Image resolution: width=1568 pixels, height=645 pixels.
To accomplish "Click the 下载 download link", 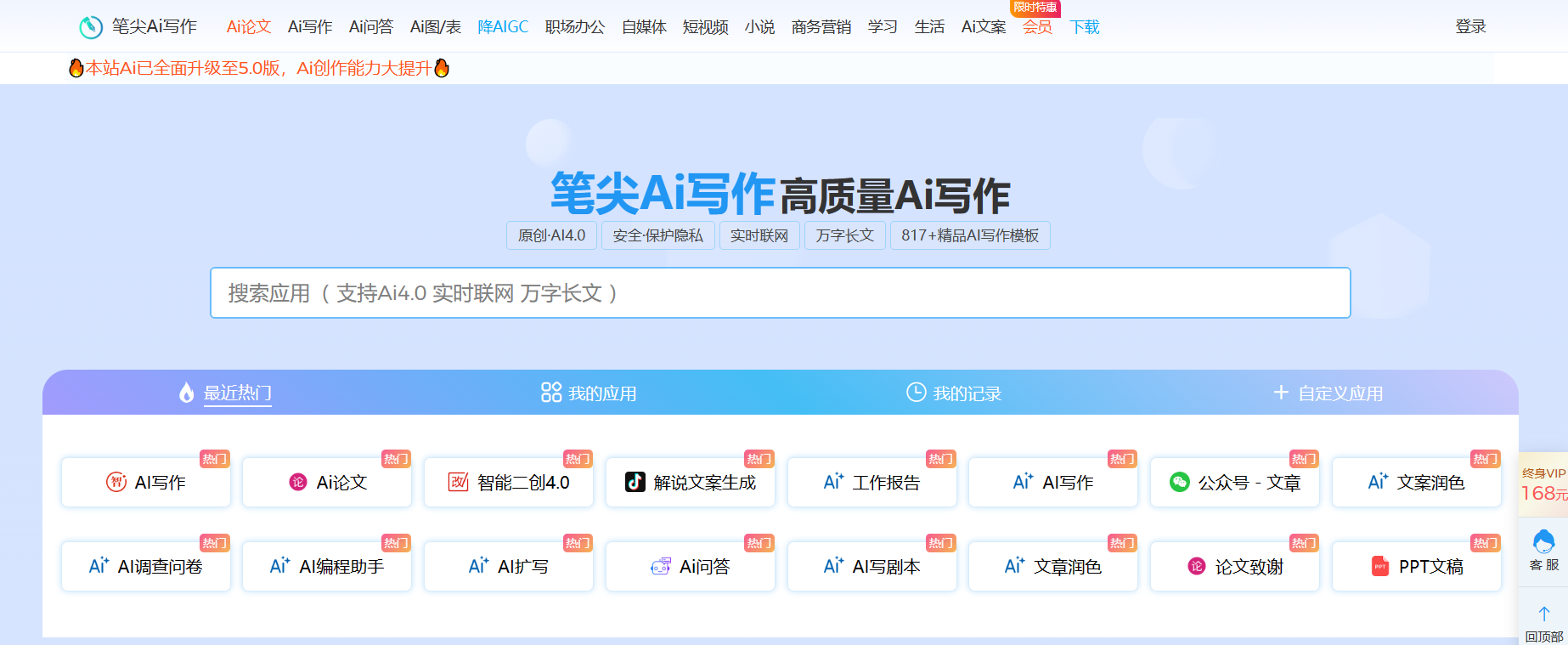I will click(x=1085, y=27).
